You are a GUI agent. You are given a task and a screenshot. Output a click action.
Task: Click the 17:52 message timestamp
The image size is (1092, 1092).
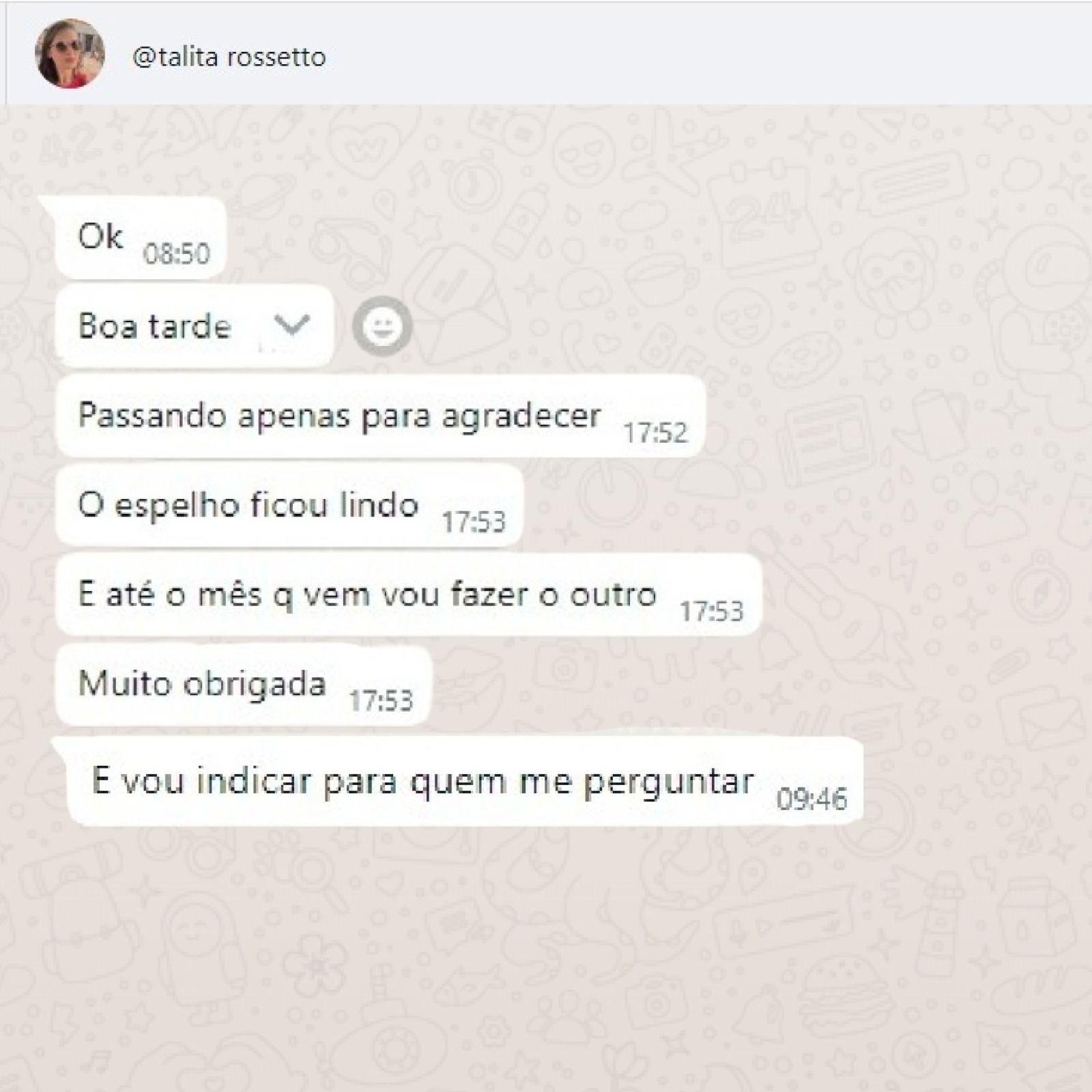pyautogui.click(x=655, y=433)
